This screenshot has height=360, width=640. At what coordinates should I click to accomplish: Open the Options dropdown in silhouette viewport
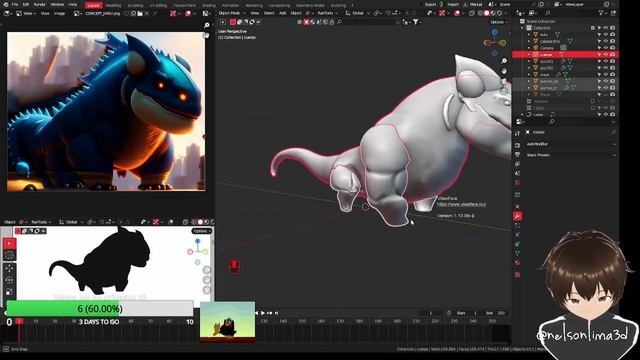202,231
